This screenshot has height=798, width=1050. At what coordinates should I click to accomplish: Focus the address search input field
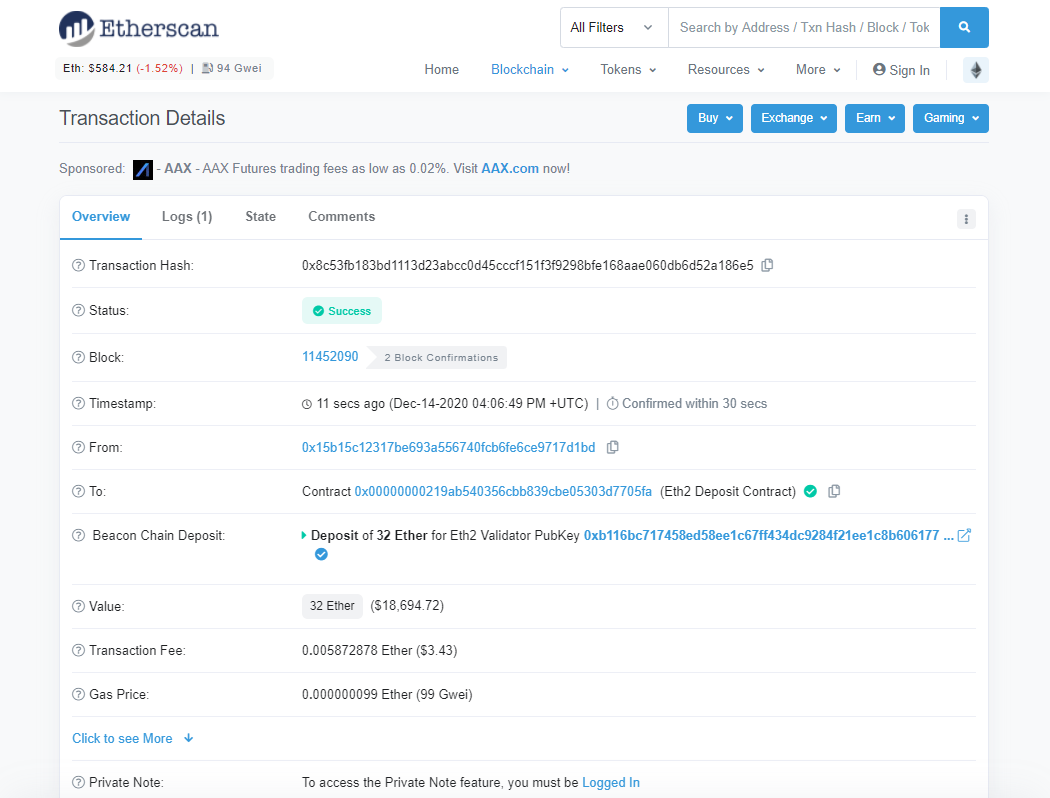[804, 28]
